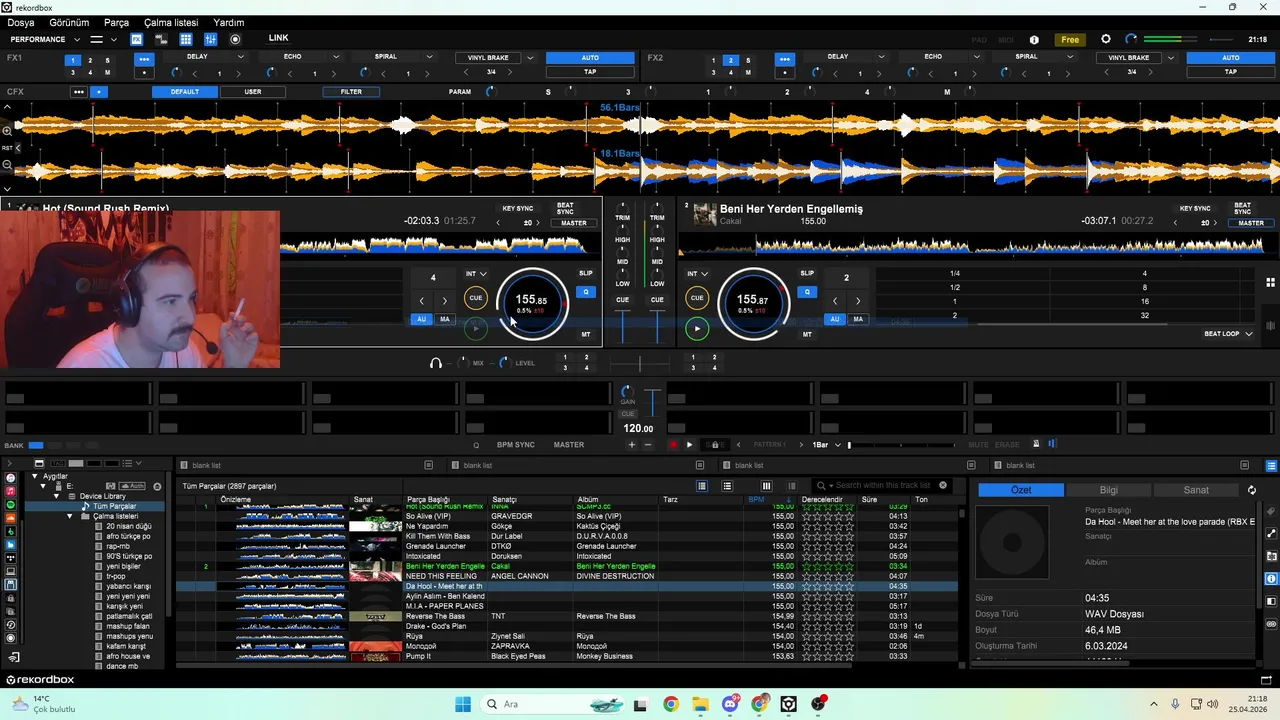Open the Parça menu
The width and height of the screenshot is (1280, 720).
[117, 22]
